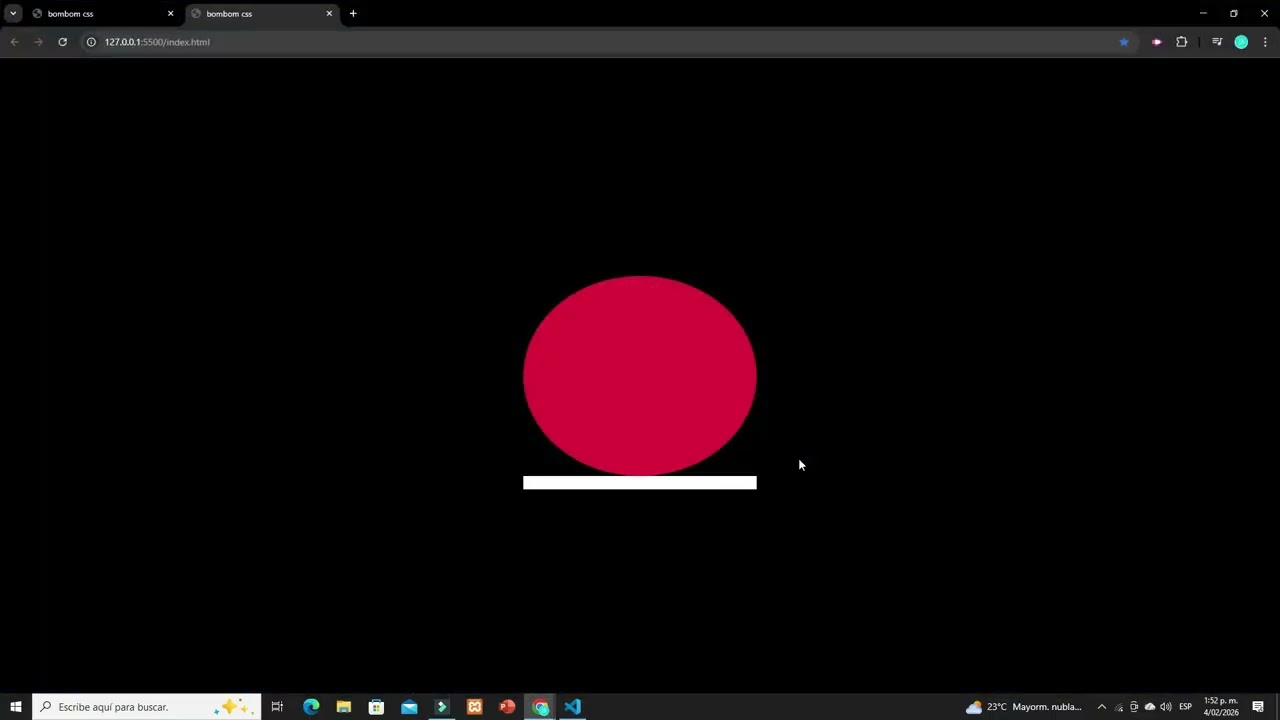Click the taskbar search box
Viewport: 1280px width, 720px height.
click(x=147, y=707)
